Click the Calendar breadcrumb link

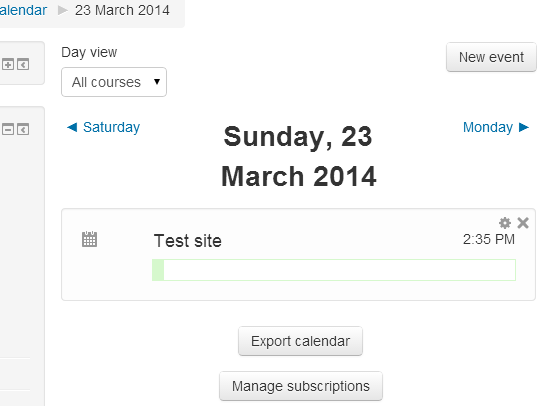[x=23, y=10]
